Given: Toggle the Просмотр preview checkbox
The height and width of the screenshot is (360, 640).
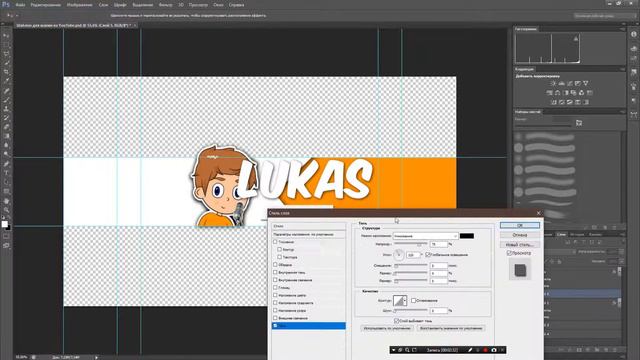Looking at the screenshot, I should [509, 253].
